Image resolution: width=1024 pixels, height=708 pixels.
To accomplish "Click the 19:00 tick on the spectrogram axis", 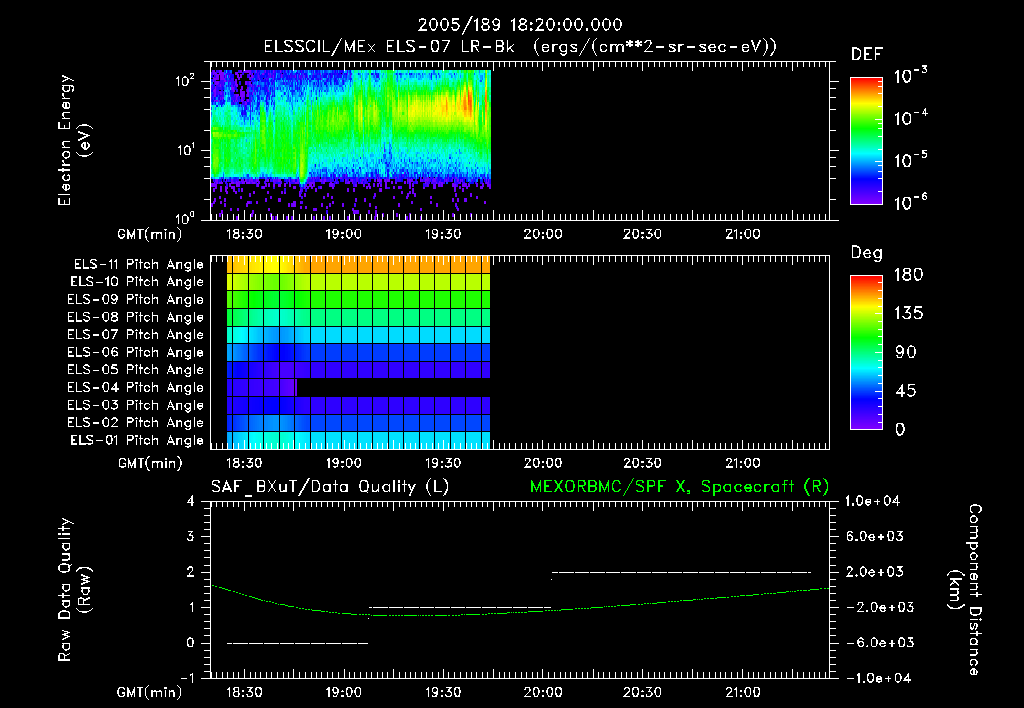I will tap(344, 234).
